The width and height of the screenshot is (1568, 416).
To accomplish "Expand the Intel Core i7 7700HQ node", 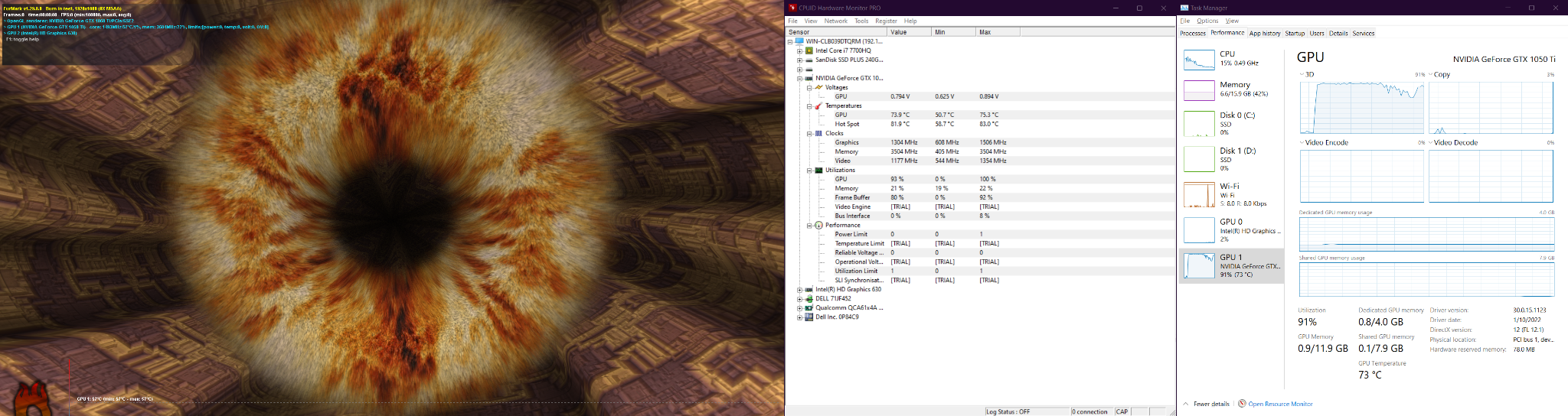I will tap(799, 50).
